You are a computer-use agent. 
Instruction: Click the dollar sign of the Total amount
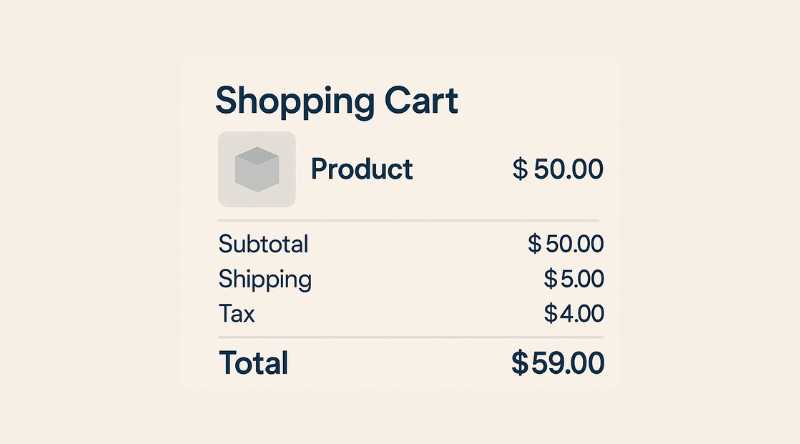pos(520,363)
